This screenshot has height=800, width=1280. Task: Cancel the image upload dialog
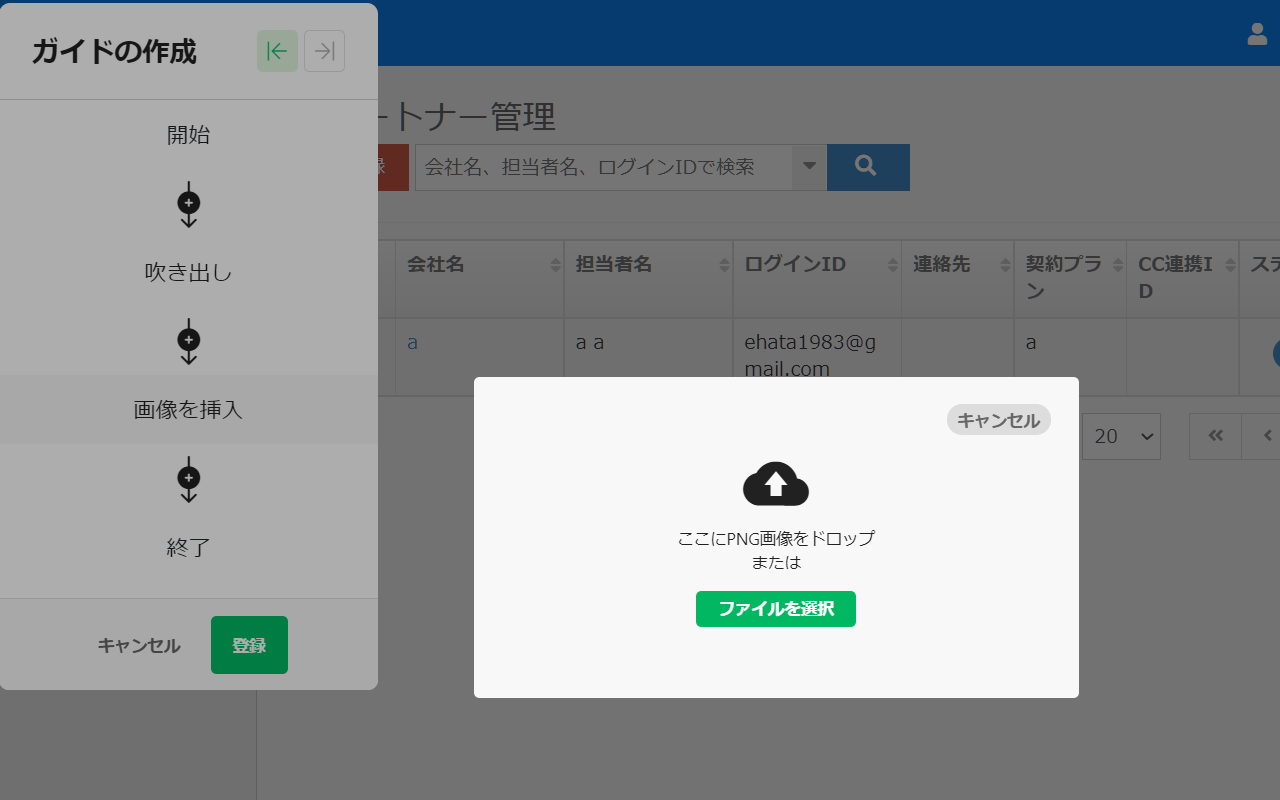click(999, 420)
